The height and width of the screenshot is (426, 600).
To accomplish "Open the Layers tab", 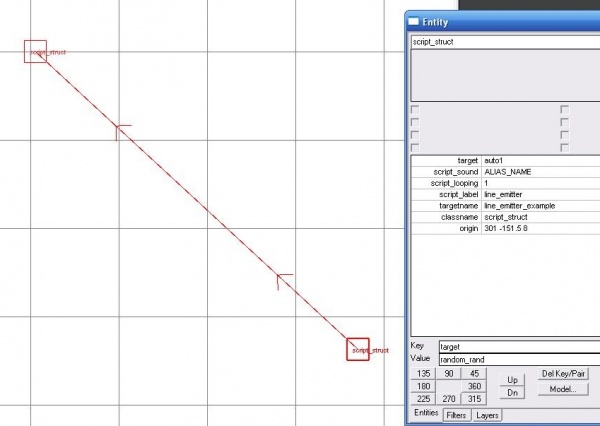I will pyautogui.click(x=488, y=414).
